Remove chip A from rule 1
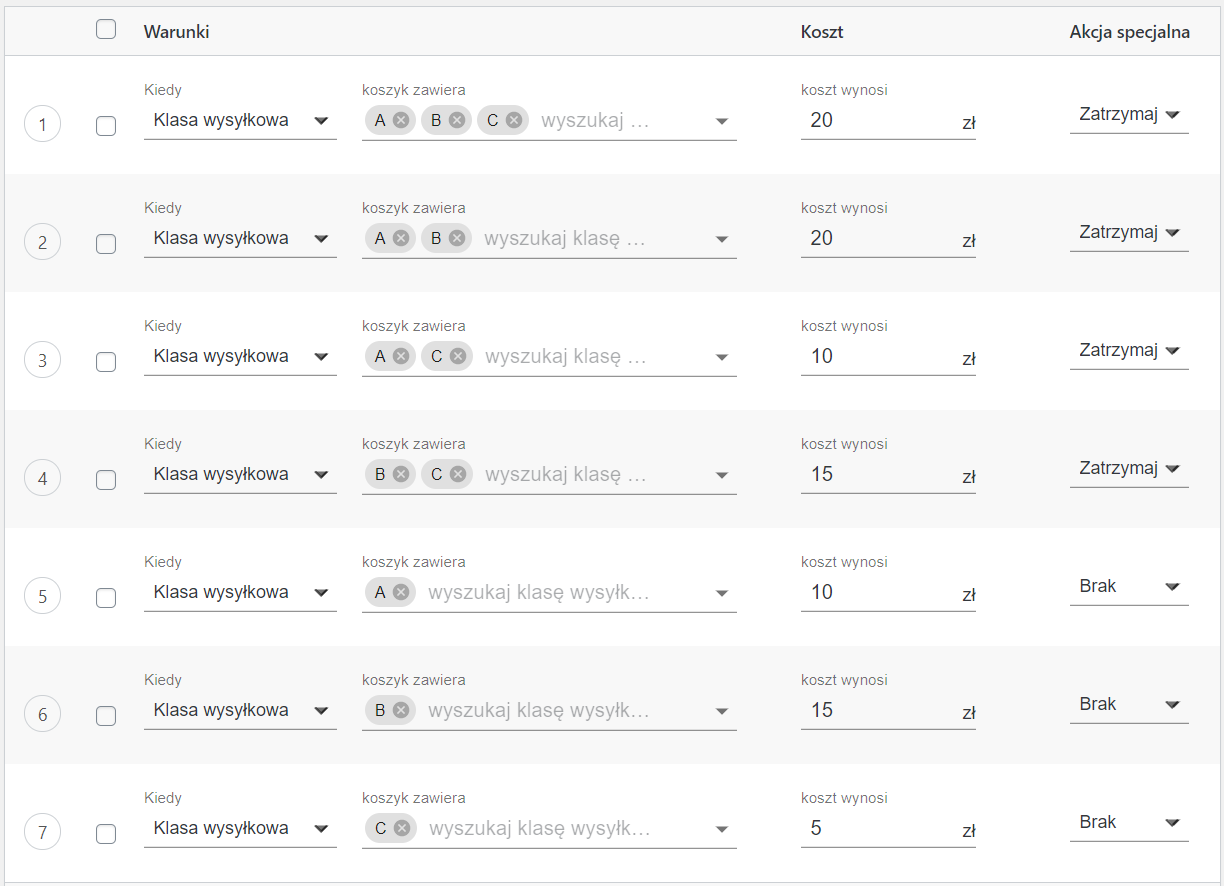The image size is (1224, 886). 401,120
